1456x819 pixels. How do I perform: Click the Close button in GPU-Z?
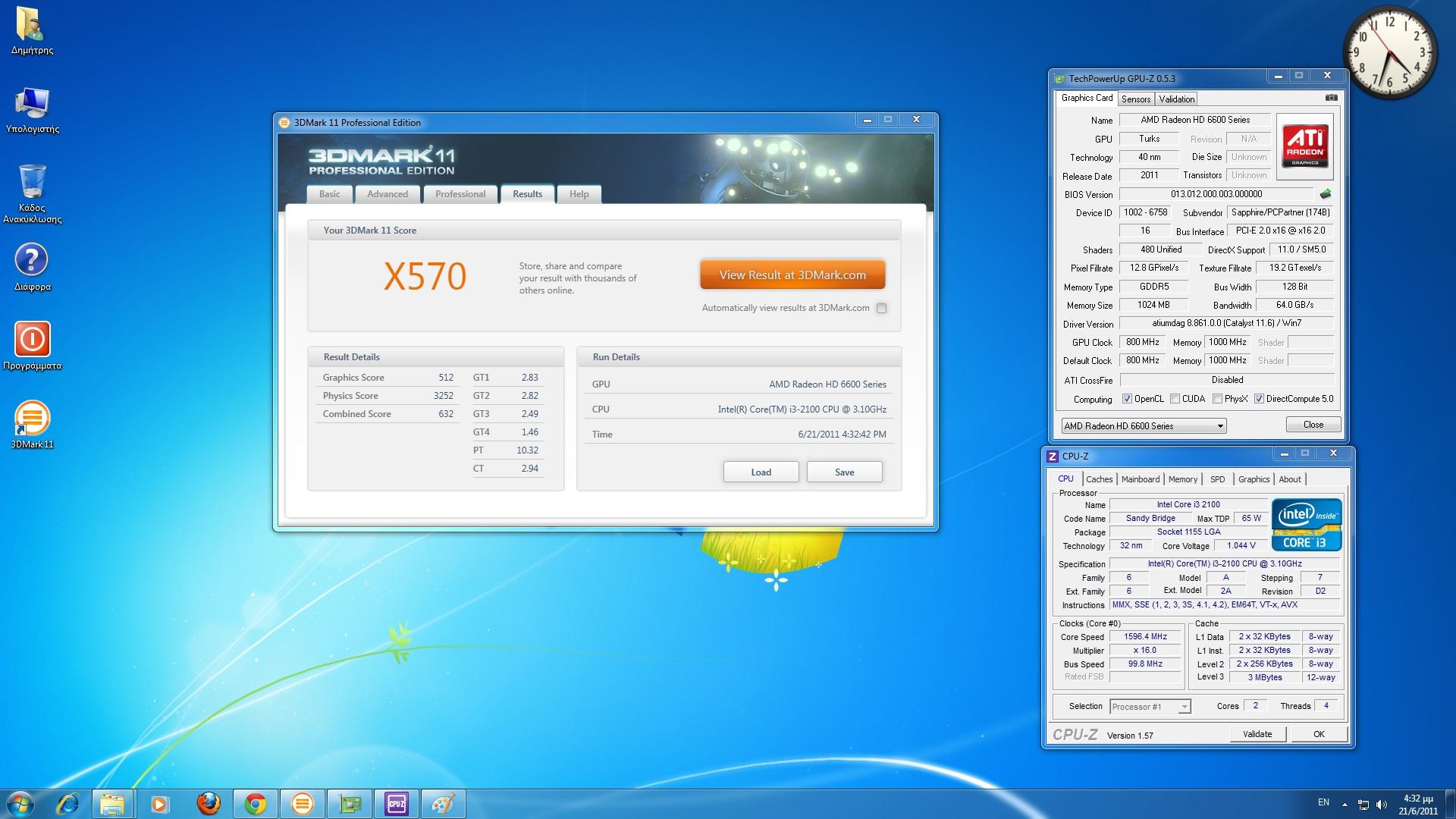(1313, 425)
